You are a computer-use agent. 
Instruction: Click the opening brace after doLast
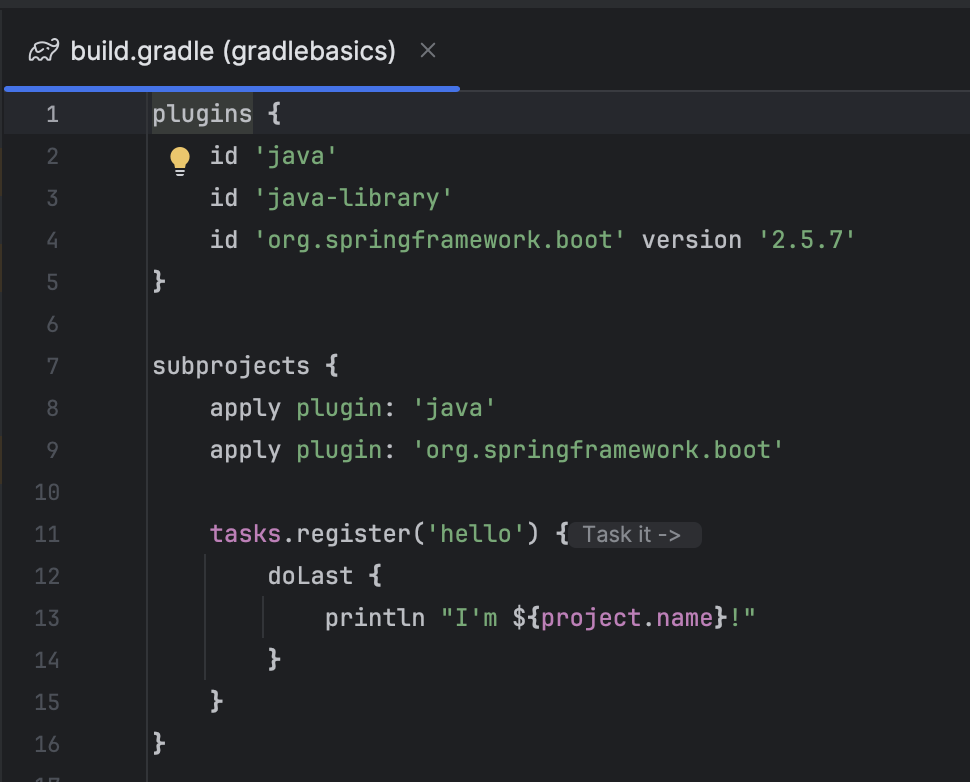[x=375, y=575]
